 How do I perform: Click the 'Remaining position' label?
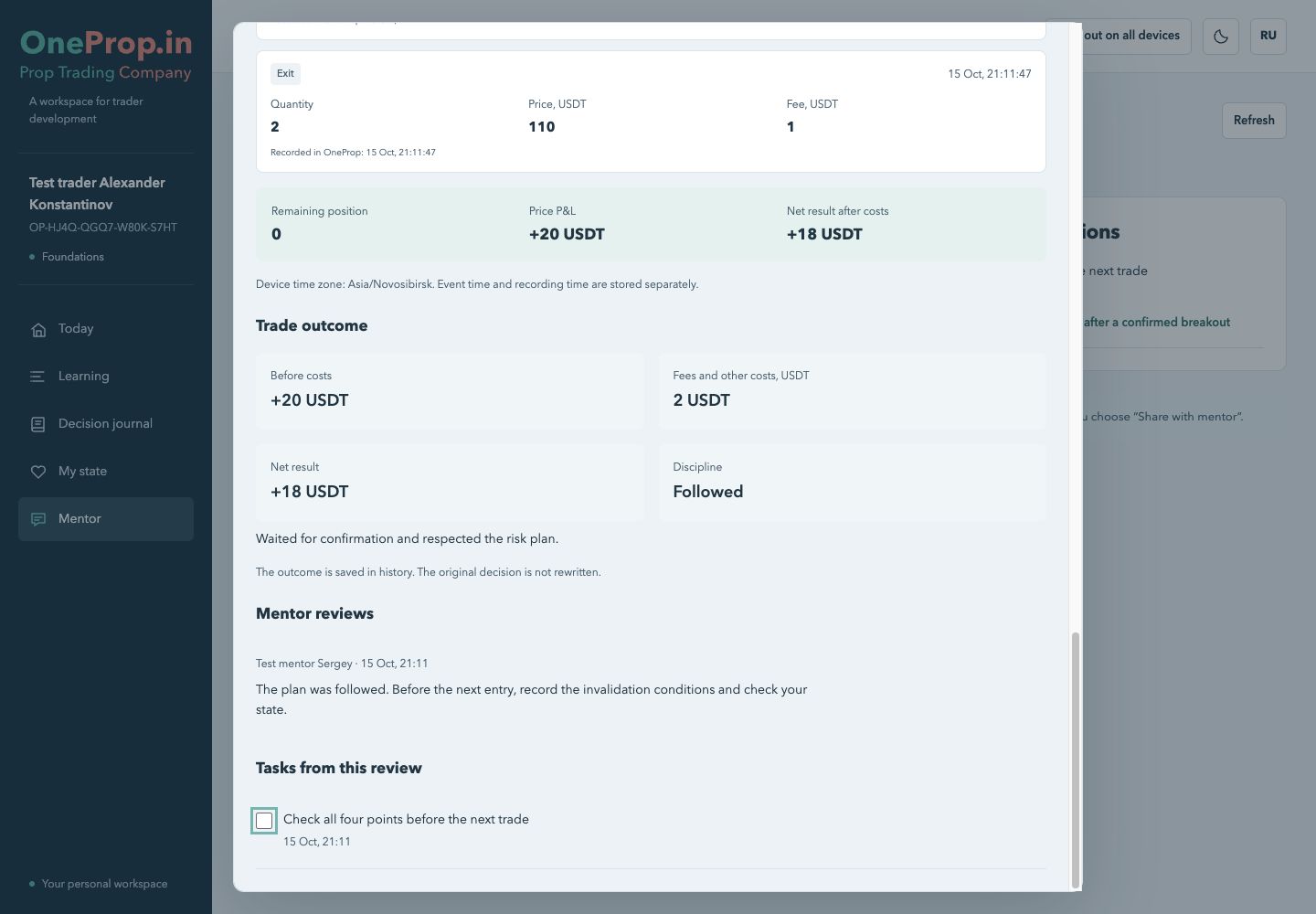[x=319, y=211]
